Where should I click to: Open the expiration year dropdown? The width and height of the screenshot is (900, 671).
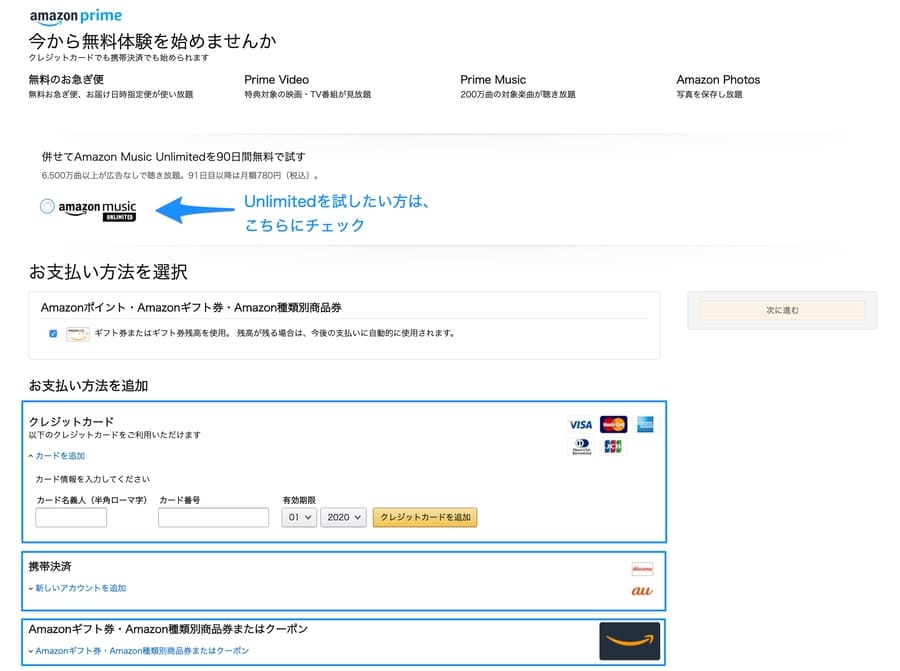tap(343, 517)
